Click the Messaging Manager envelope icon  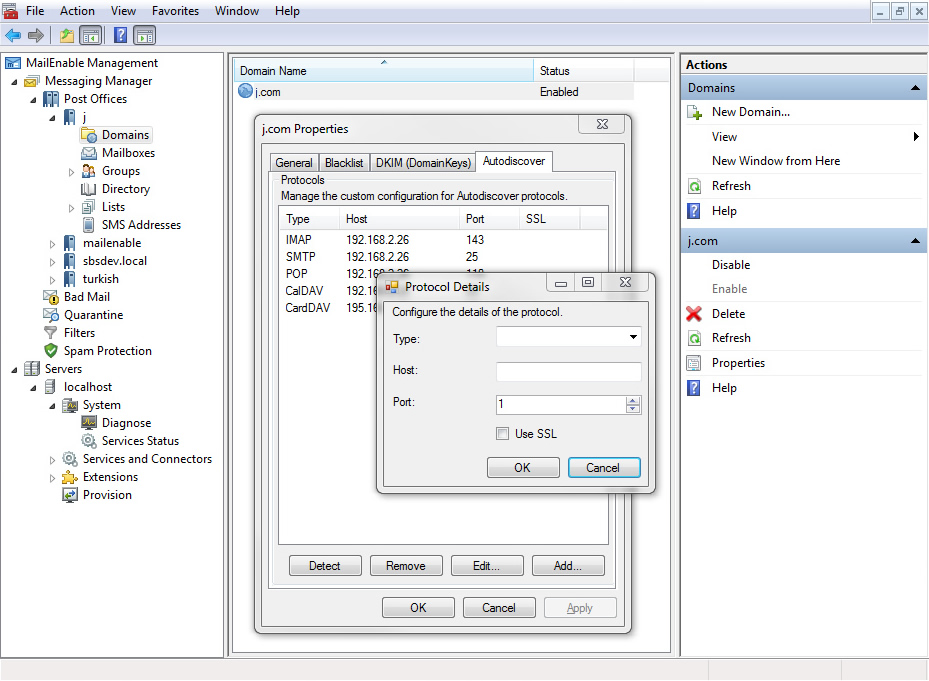pos(32,81)
